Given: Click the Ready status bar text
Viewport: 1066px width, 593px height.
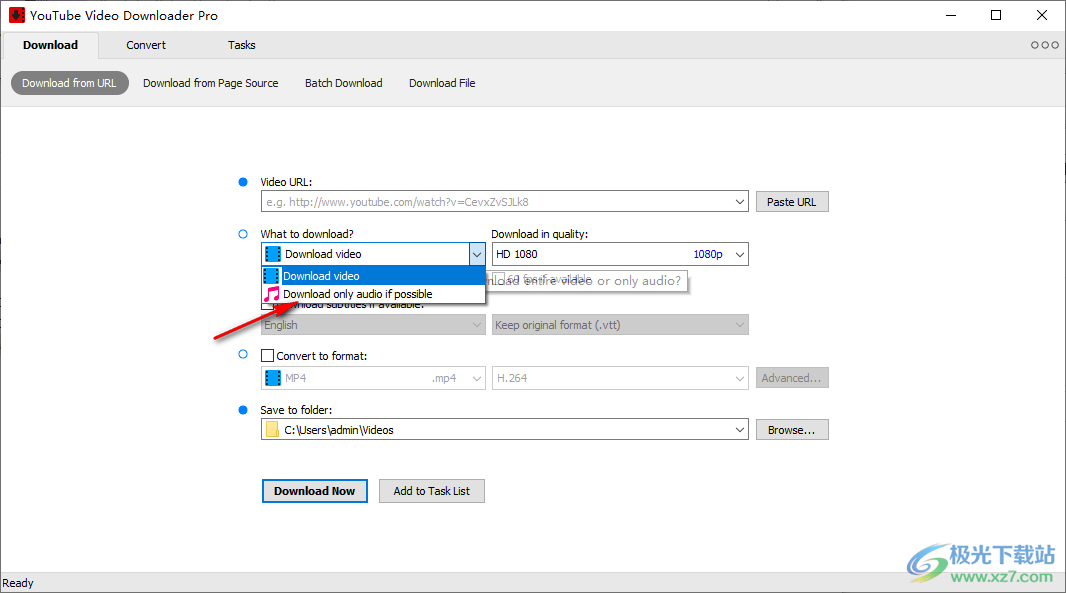Looking at the screenshot, I should click(18, 583).
